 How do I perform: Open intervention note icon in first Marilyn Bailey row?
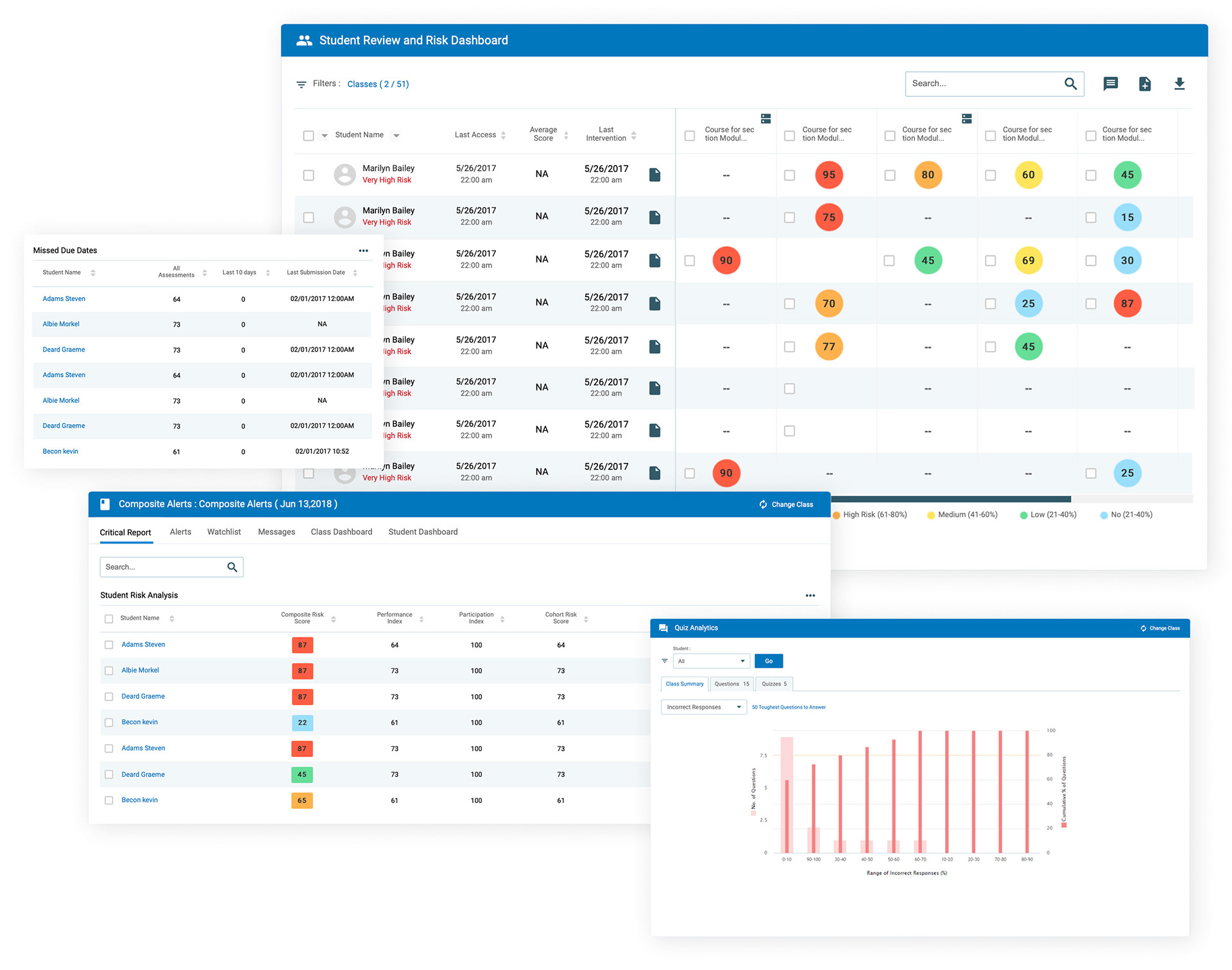coord(654,175)
